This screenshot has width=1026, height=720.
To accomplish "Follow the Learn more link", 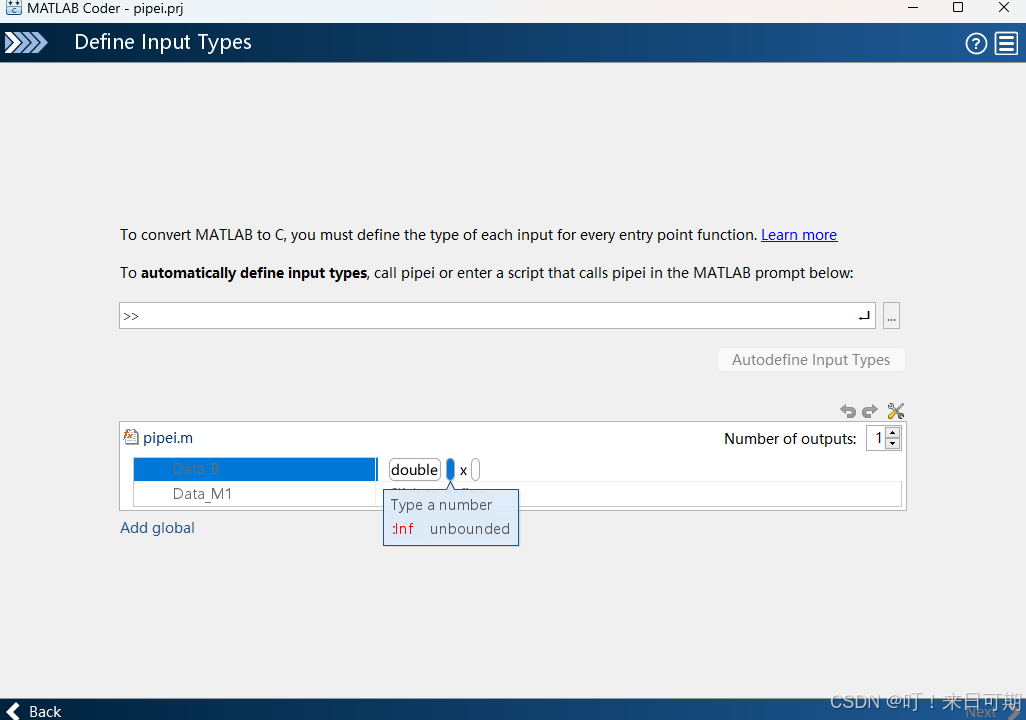I will coord(799,235).
